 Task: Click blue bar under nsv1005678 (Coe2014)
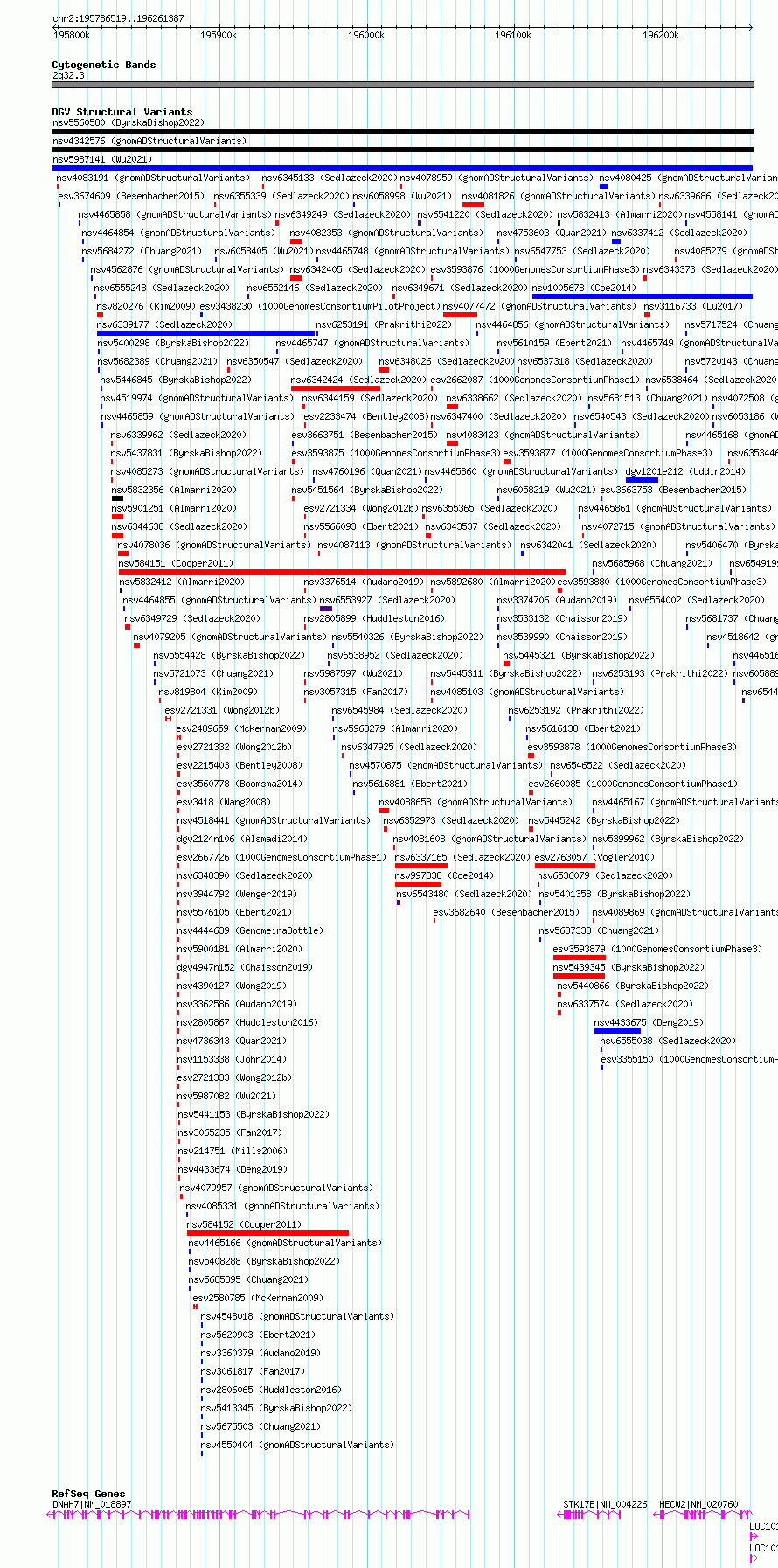(x=643, y=296)
